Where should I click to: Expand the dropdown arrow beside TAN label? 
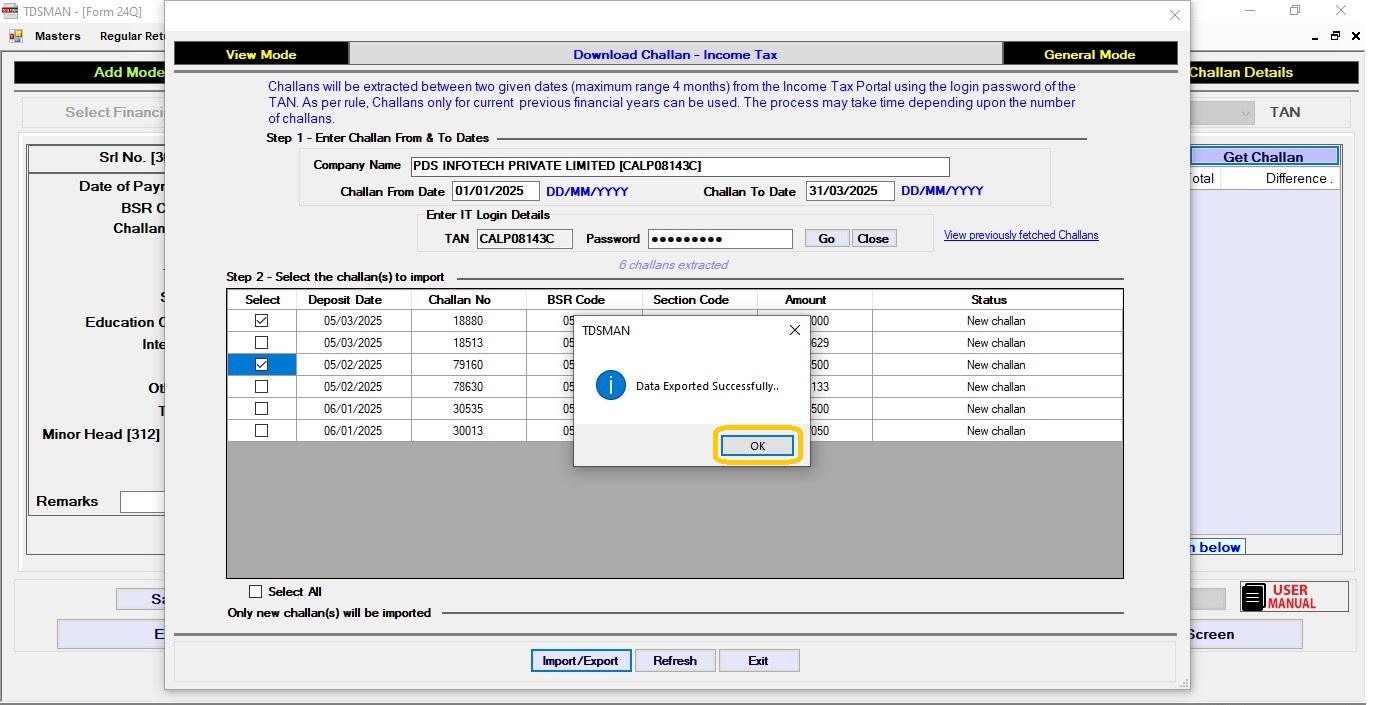coord(1246,113)
